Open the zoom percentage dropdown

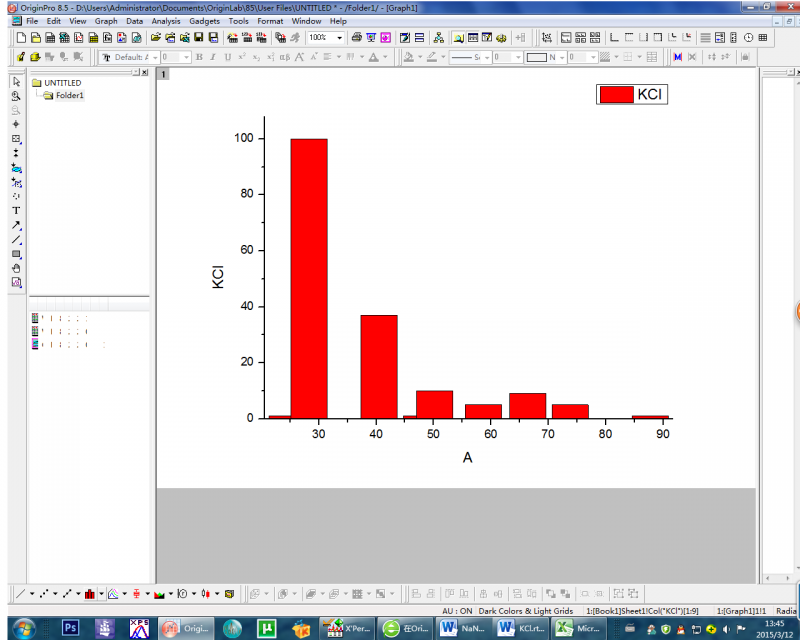click(x=340, y=38)
